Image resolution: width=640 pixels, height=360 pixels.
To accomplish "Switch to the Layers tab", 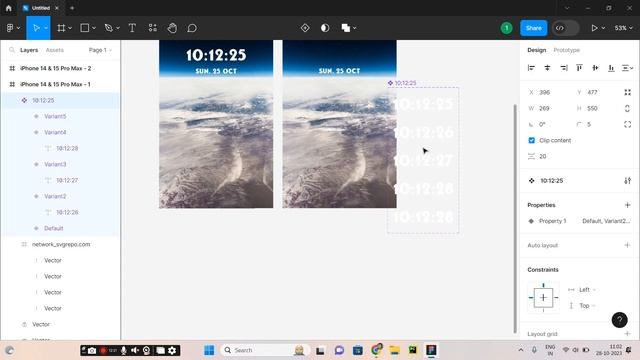I will point(29,50).
